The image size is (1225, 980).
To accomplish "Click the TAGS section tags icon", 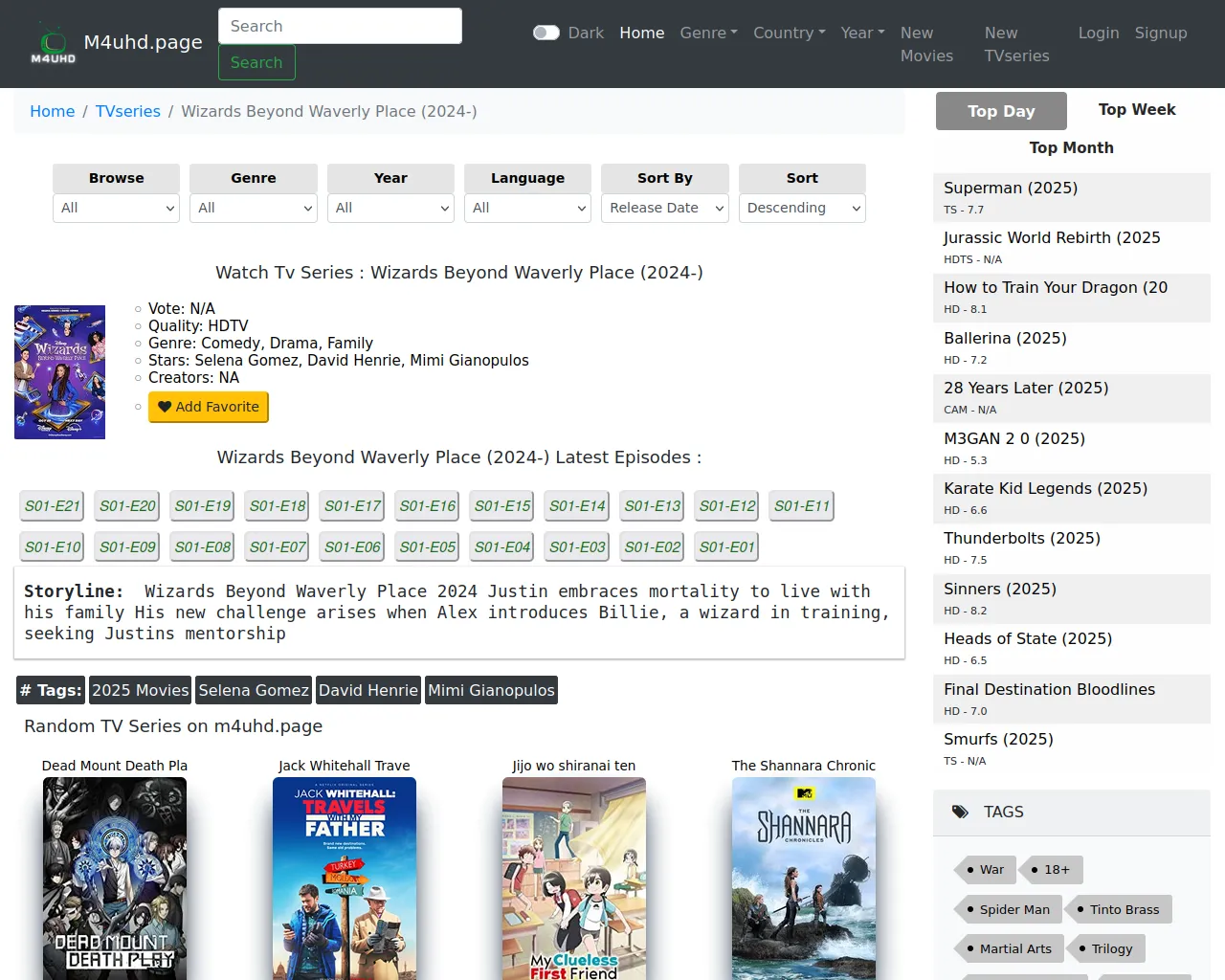I will tap(960, 813).
